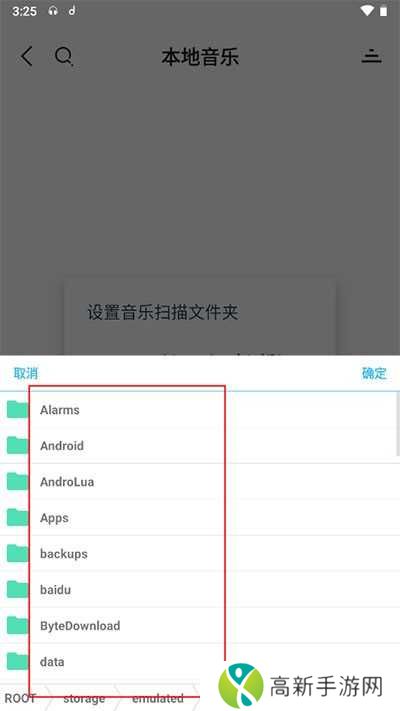Select storage in the path breadcrumb
400x711 pixels.
pos(84,699)
